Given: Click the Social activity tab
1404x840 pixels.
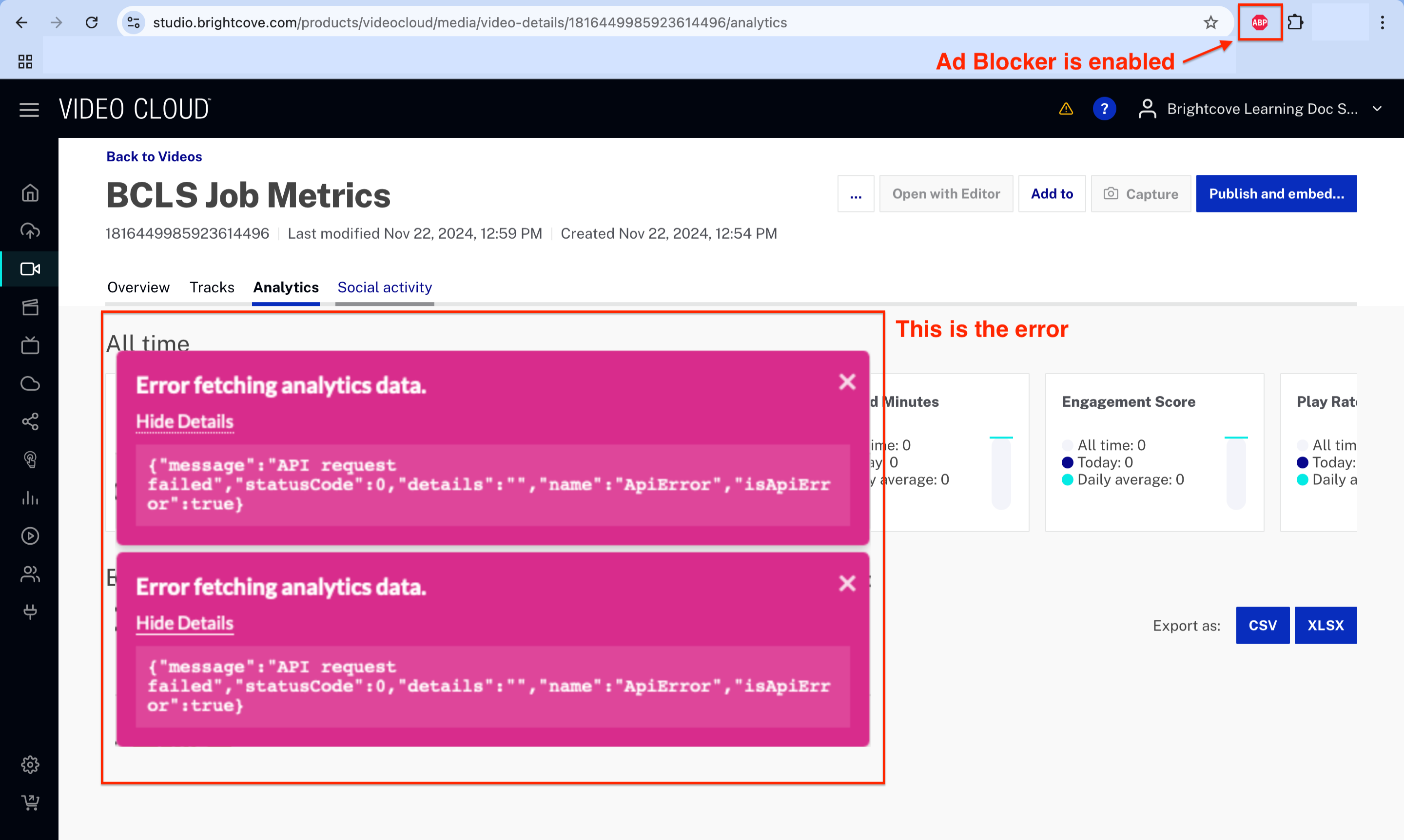Looking at the screenshot, I should point(385,287).
